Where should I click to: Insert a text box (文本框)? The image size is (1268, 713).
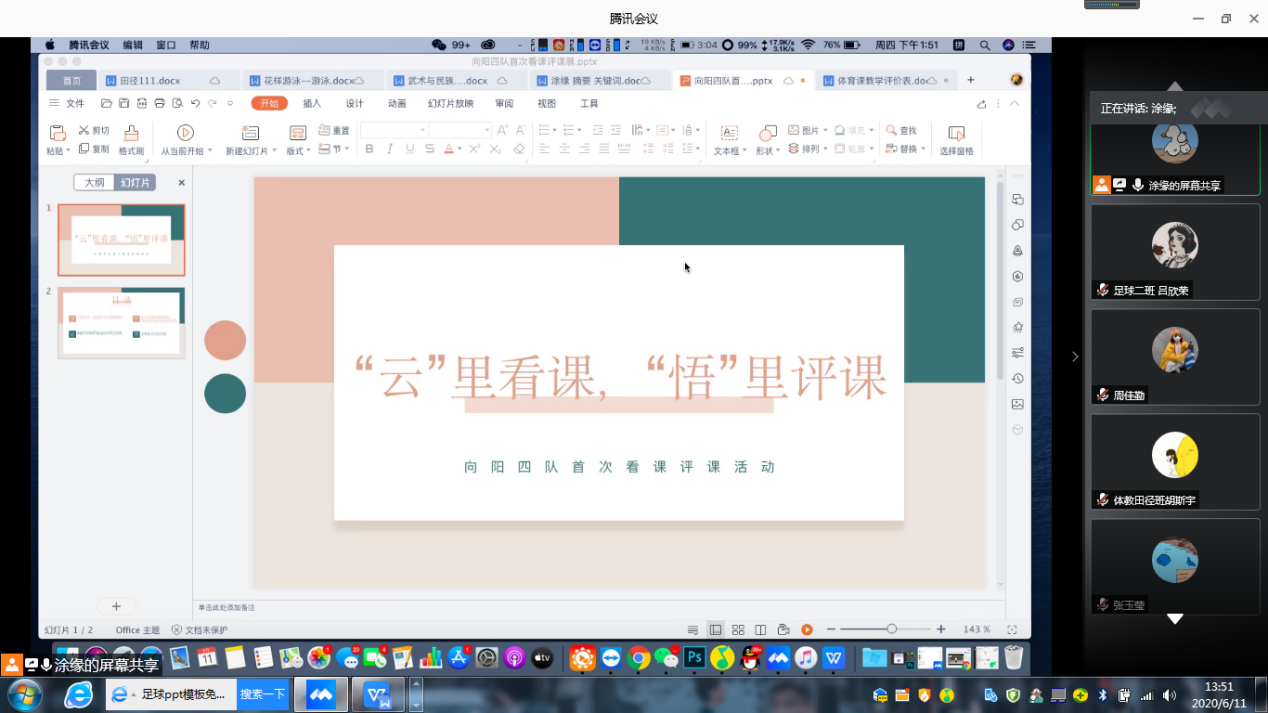pos(729,133)
